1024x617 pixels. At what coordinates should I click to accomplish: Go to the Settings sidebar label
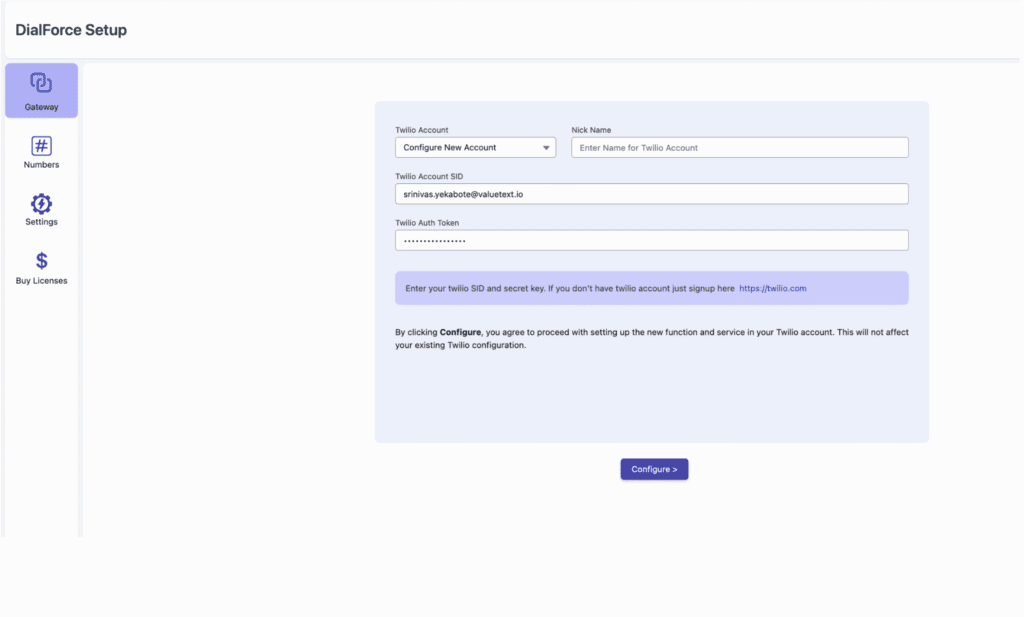pyautogui.click(x=41, y=222)
